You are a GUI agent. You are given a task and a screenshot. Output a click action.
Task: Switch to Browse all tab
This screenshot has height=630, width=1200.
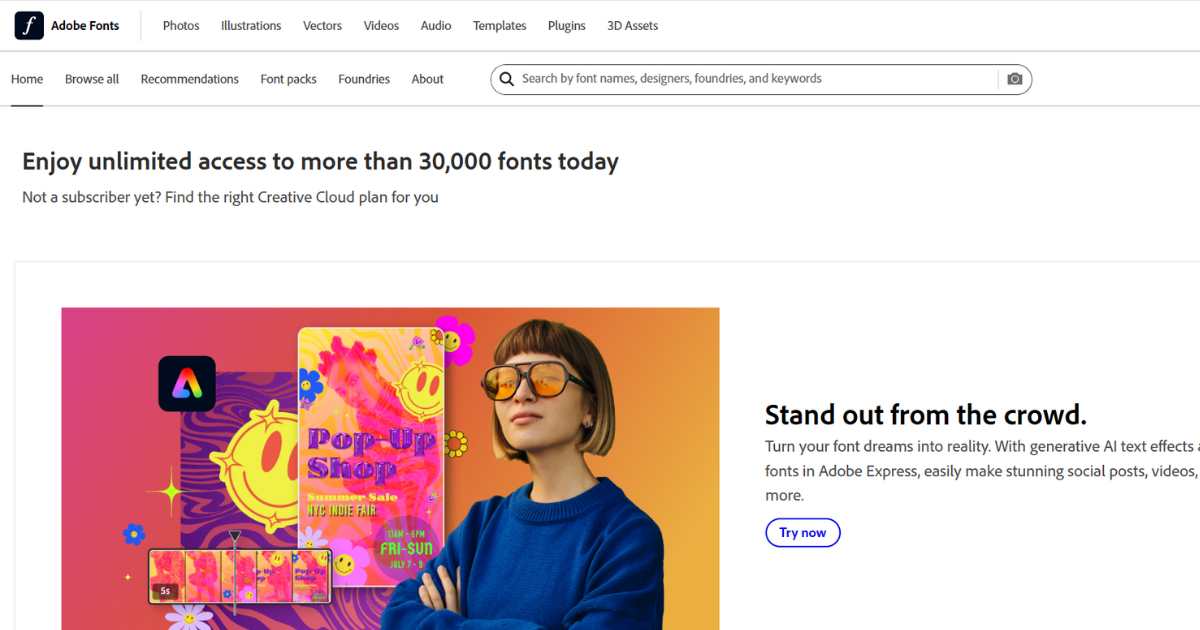coord(92,79)
